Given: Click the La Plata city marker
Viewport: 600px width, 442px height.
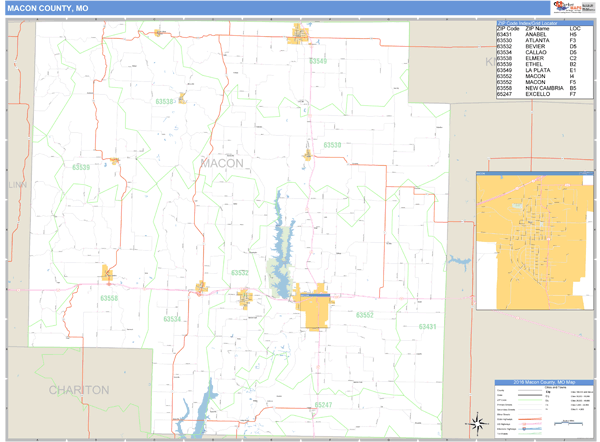Looking at the screenshot, I should (299, 37).
